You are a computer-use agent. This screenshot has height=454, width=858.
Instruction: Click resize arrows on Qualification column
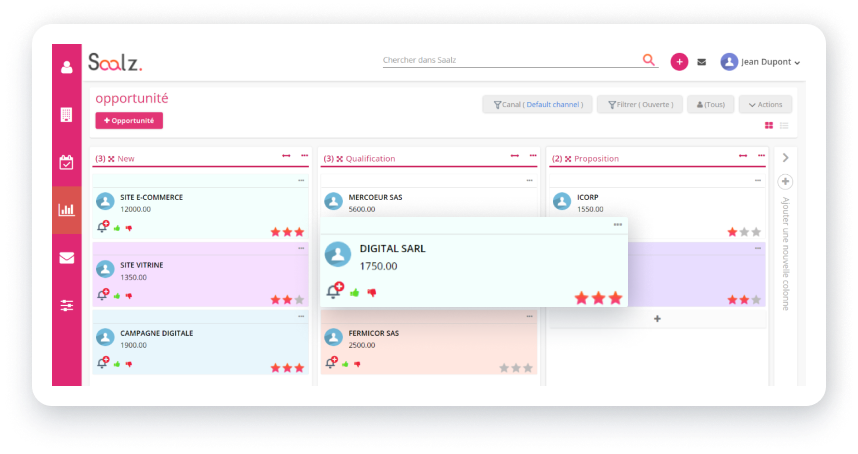pyautogui.click(x=515, y=156)
